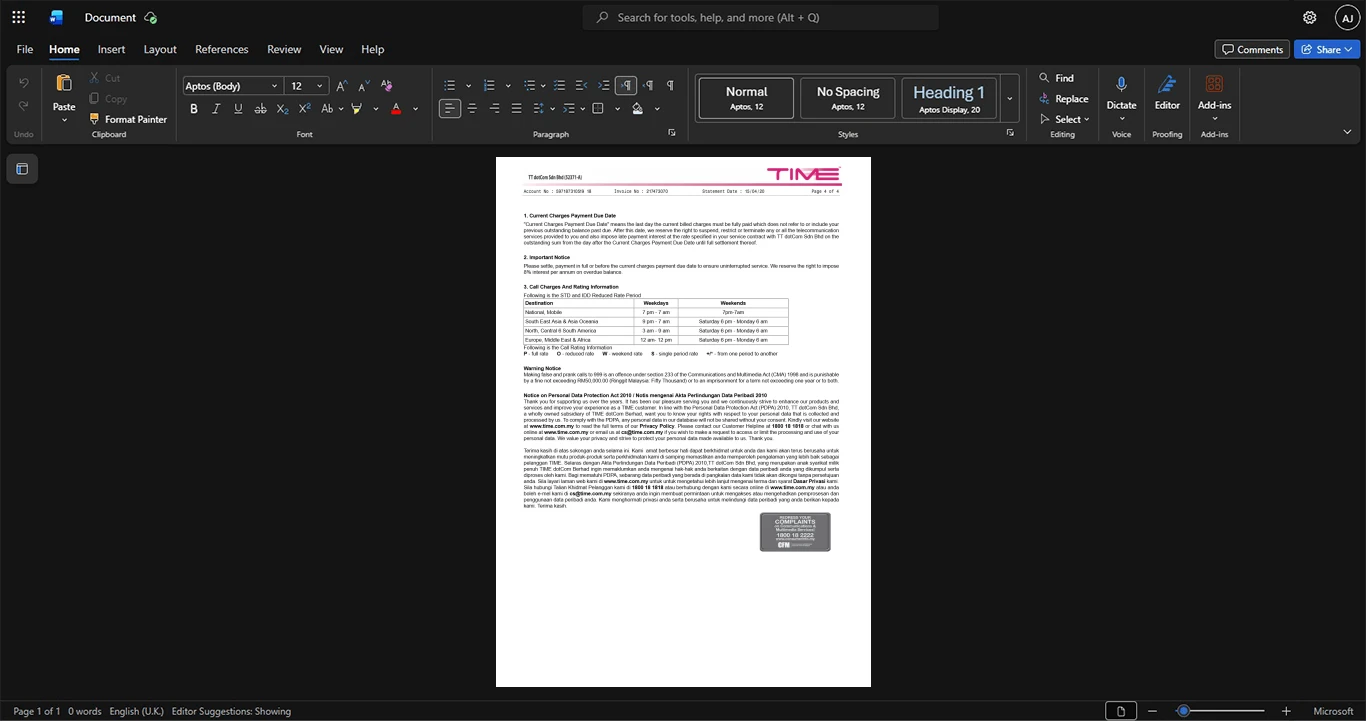Click the zoom slider handle
1366x721 pixels.
click(x=1183, y=711)
